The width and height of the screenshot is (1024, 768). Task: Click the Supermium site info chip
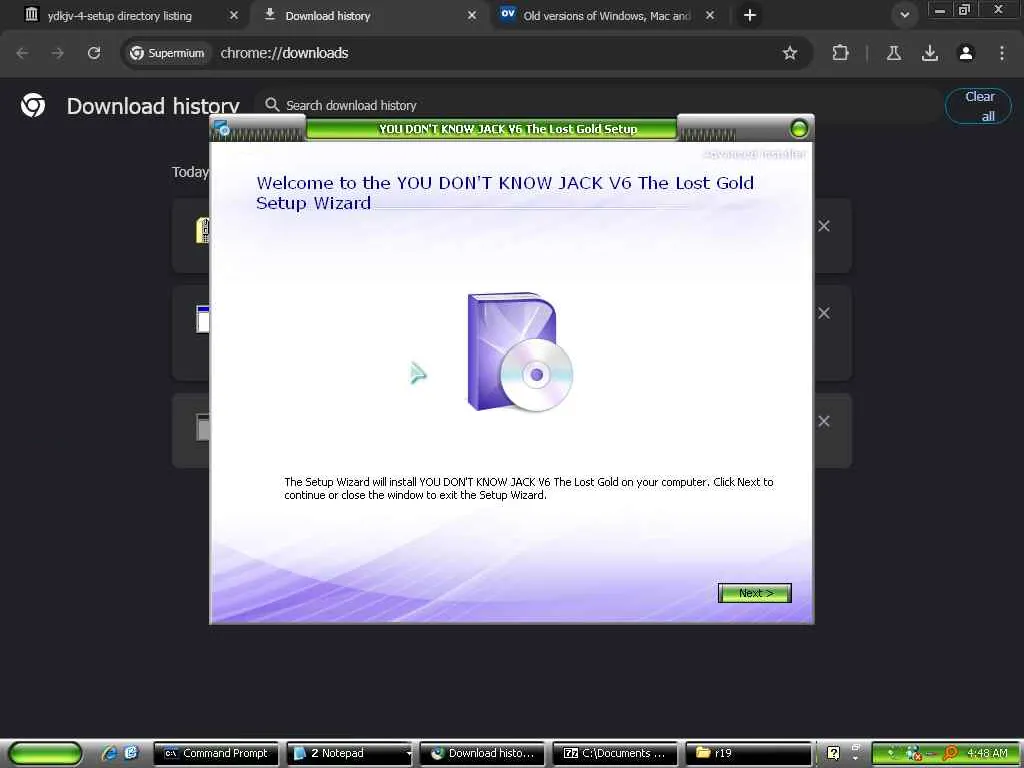pos(167,53)
